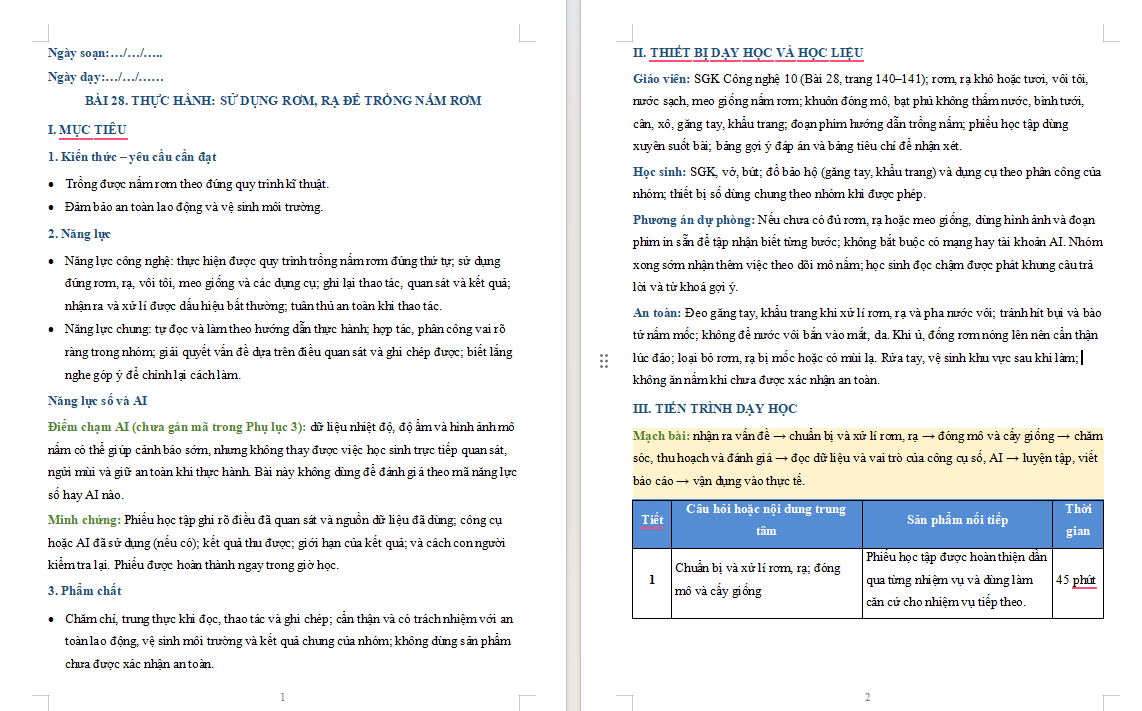Click the page number 2 footer
The height and width of the screenshot is (711, 1142).
click(x=867, y=697)
